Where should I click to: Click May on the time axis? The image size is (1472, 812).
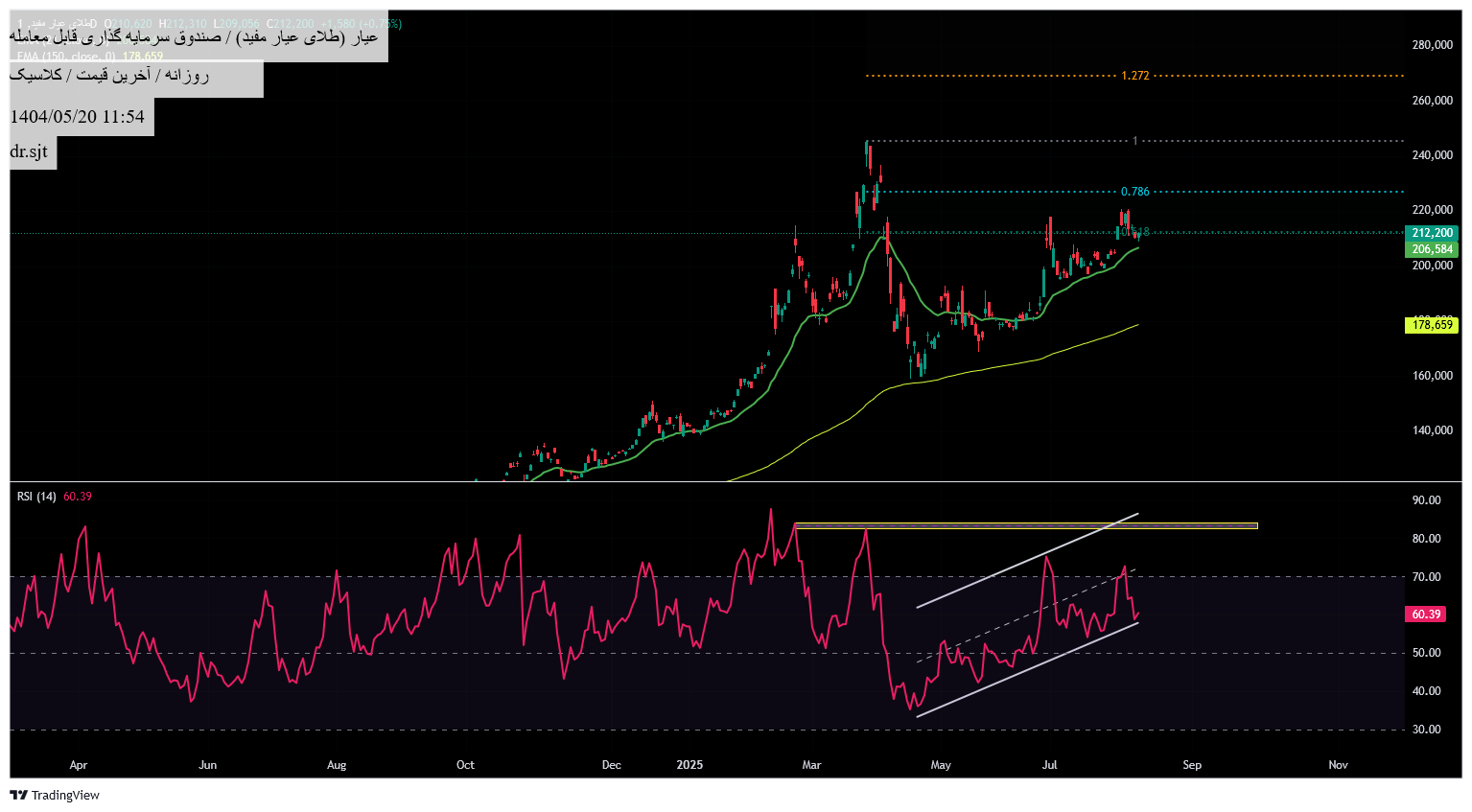point(941,765)
